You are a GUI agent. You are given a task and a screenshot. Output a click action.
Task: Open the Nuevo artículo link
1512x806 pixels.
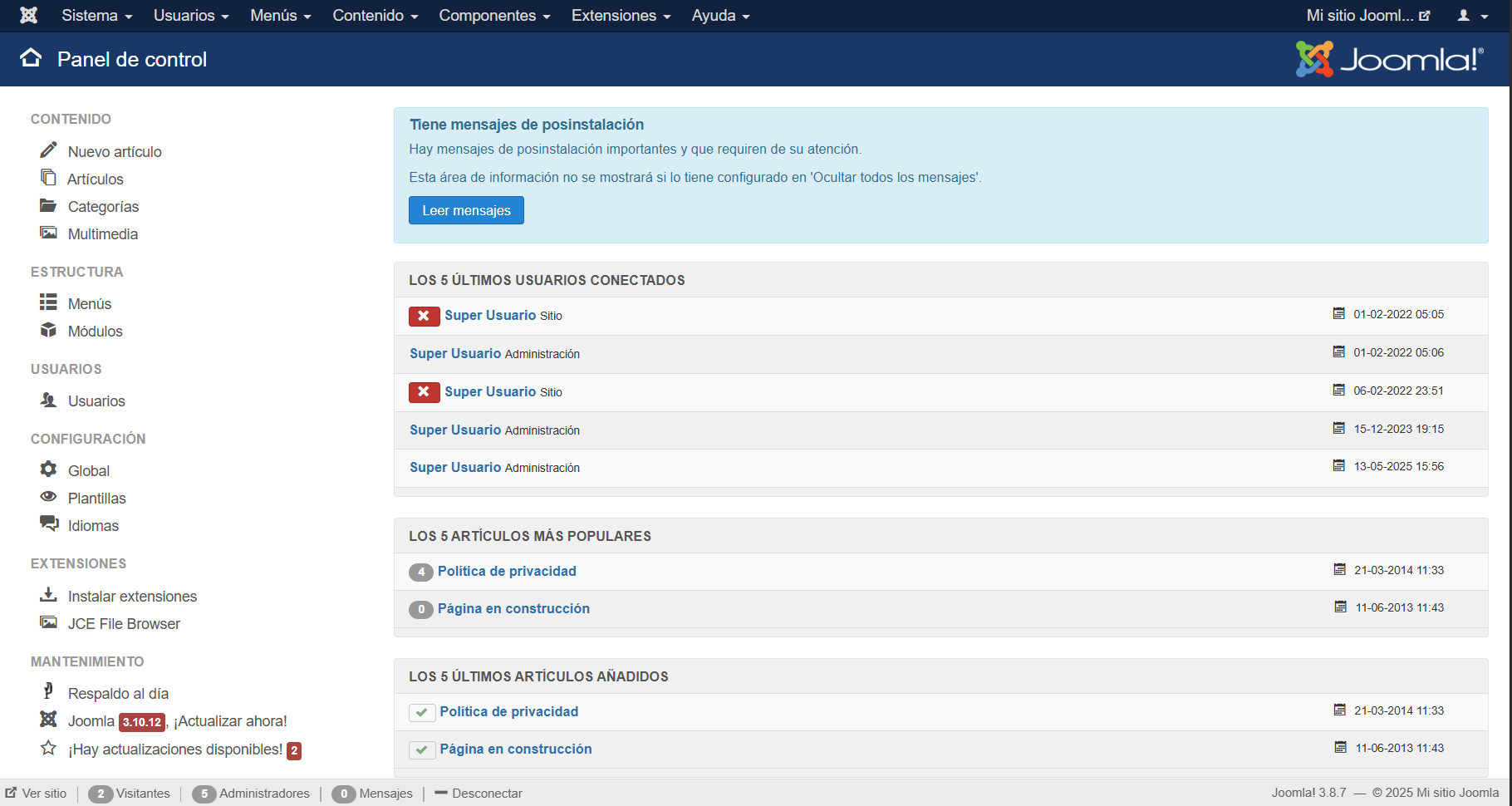click(x=115, y=151)
